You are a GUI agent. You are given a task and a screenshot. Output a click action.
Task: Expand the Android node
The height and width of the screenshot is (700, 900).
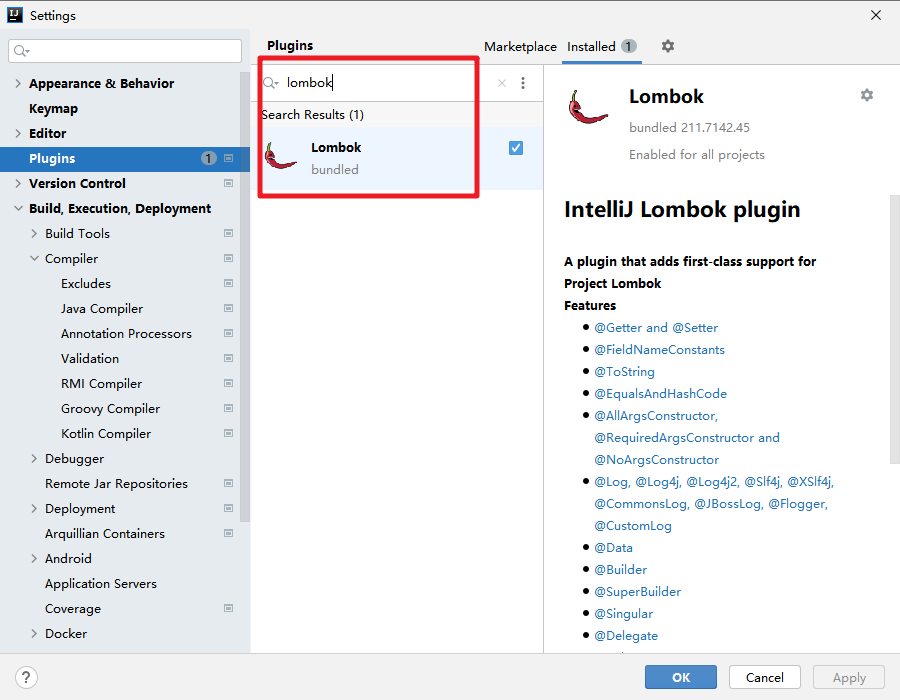click(x=34, y=558)
